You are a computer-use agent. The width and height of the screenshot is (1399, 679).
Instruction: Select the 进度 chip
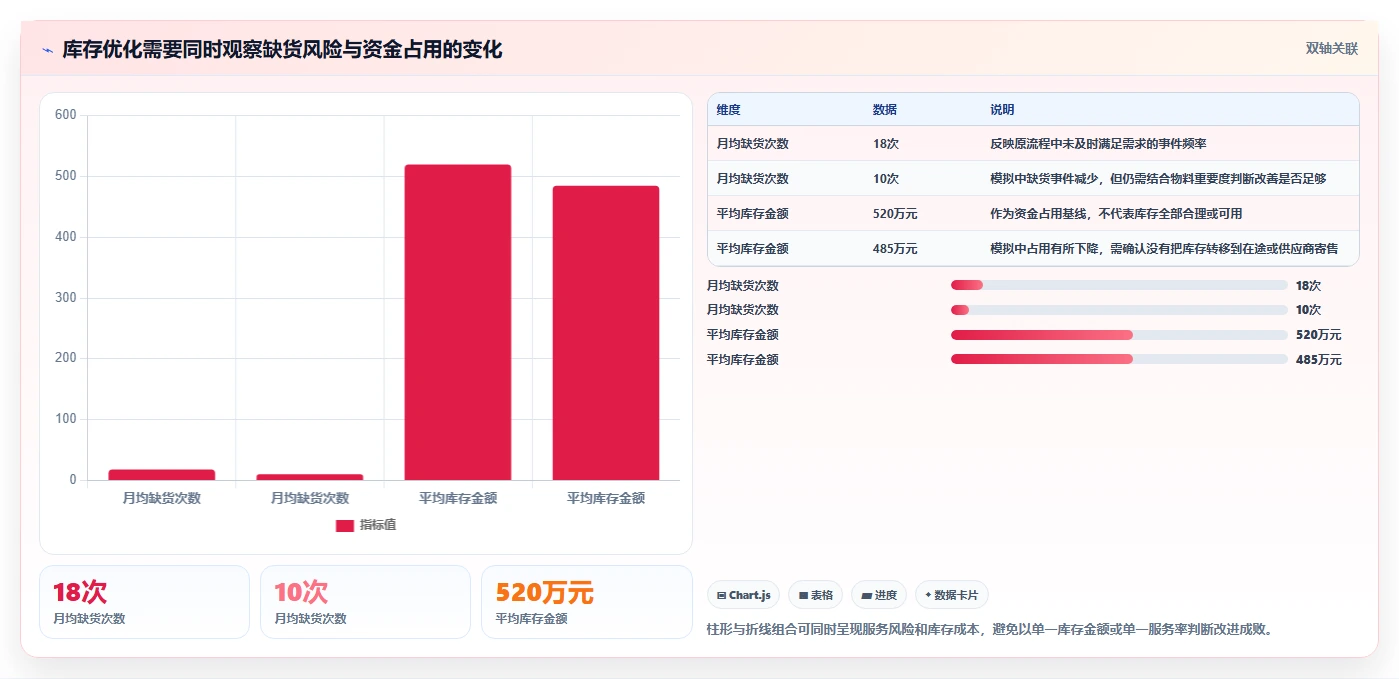[x=879, y=595]
